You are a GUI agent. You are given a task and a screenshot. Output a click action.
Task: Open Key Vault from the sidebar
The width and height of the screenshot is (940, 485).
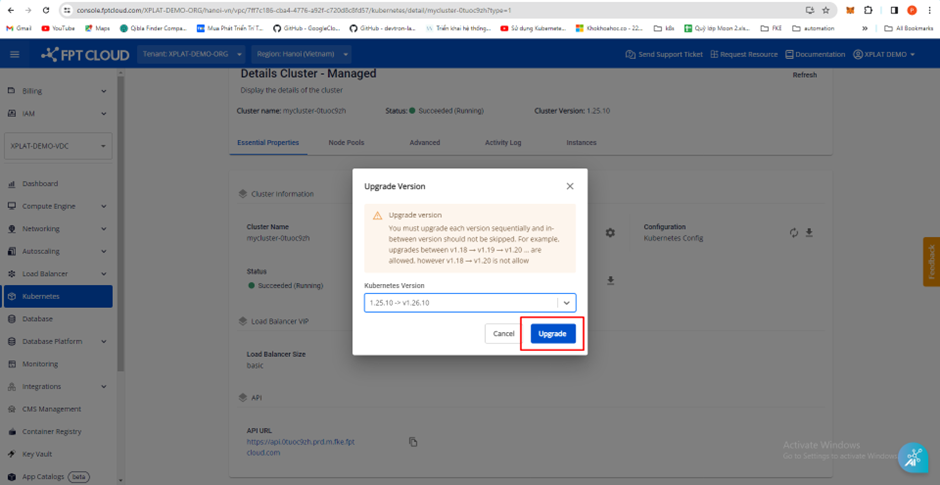pos(37,454)
